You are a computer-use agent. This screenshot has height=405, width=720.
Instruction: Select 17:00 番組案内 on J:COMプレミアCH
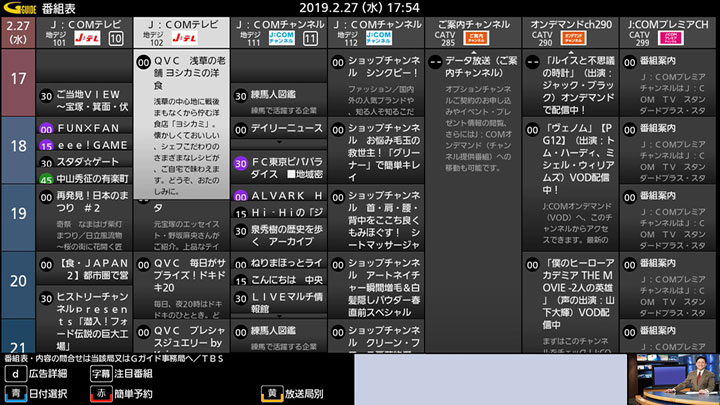point(669,83)
